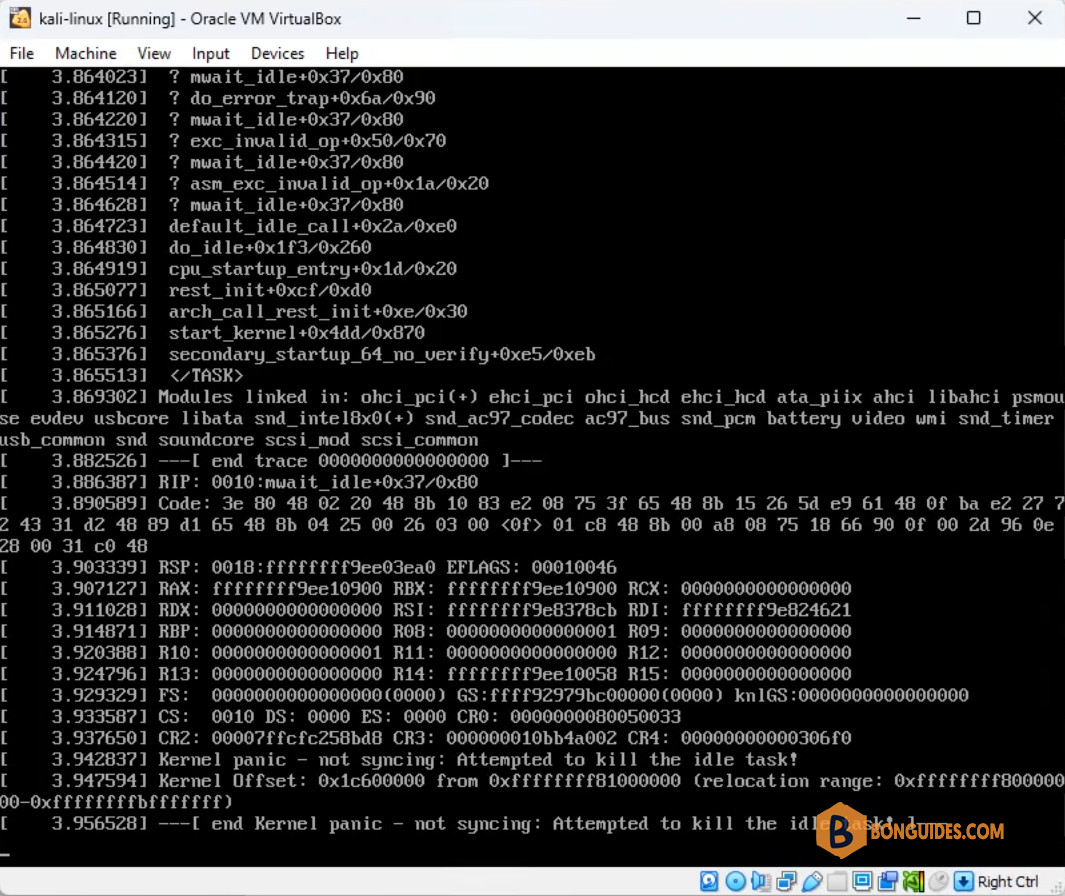Click the green CPU load indicator icon
Viewport: 1065px width, 896px height.
point(914,882)
